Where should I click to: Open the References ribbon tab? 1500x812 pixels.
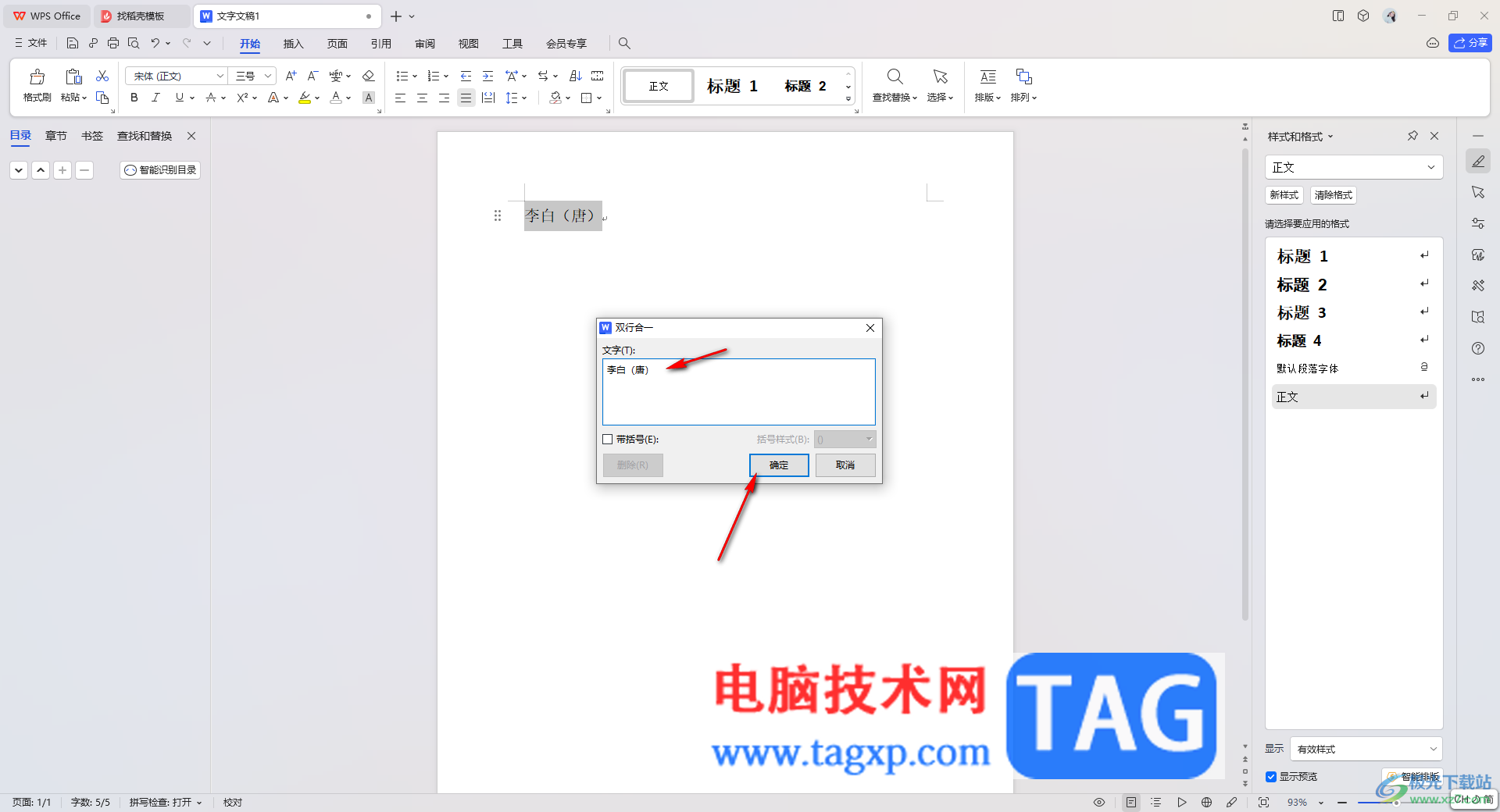[x=381, y=44]
